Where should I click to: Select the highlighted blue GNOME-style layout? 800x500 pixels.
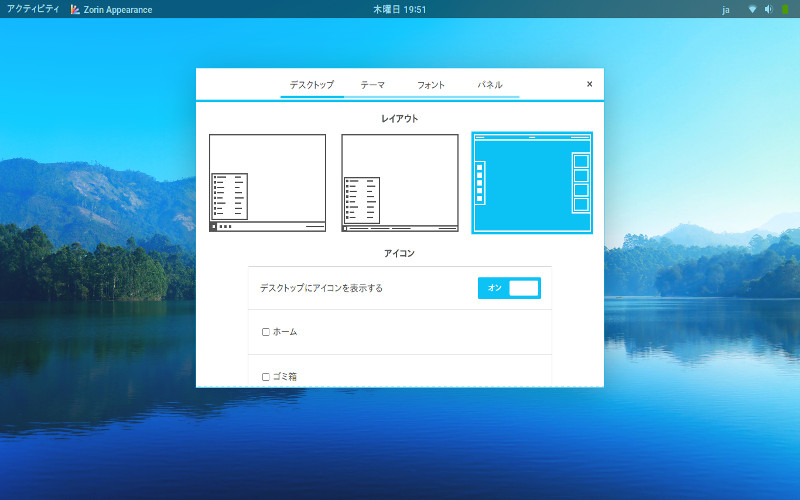pyautogui.click(x=532, y=183)
